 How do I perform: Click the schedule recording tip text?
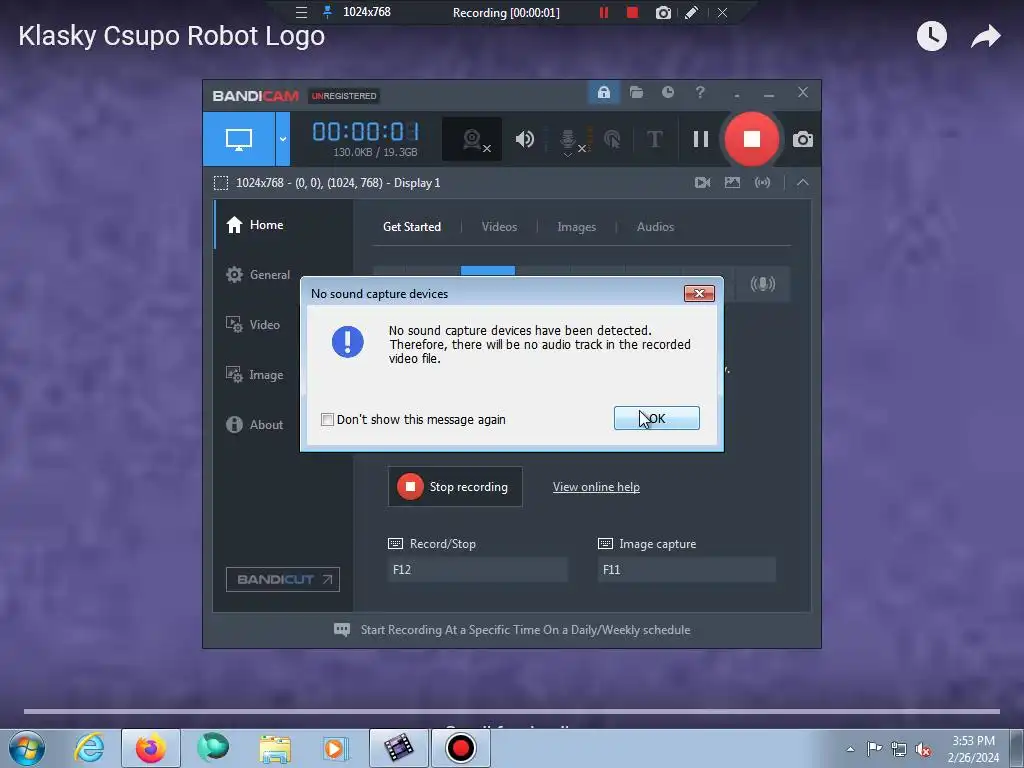(x=525, y=630)
